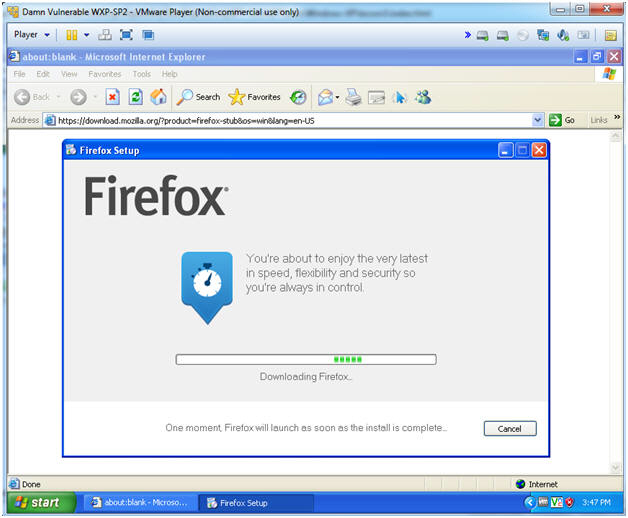Click the IE vertical scrollbar down arrow

pos(615,468)
